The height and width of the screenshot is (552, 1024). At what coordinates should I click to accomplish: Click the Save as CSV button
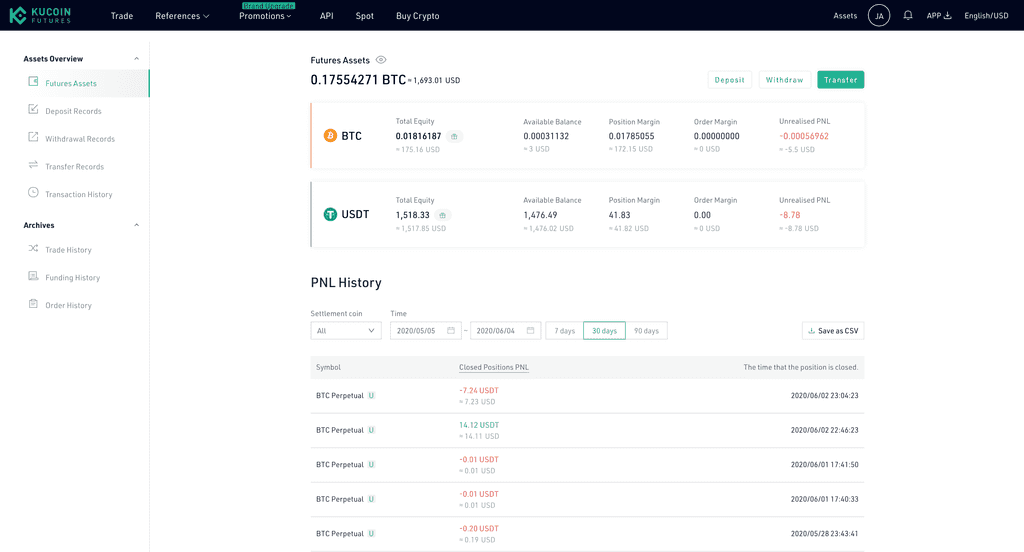click(833, 331)
